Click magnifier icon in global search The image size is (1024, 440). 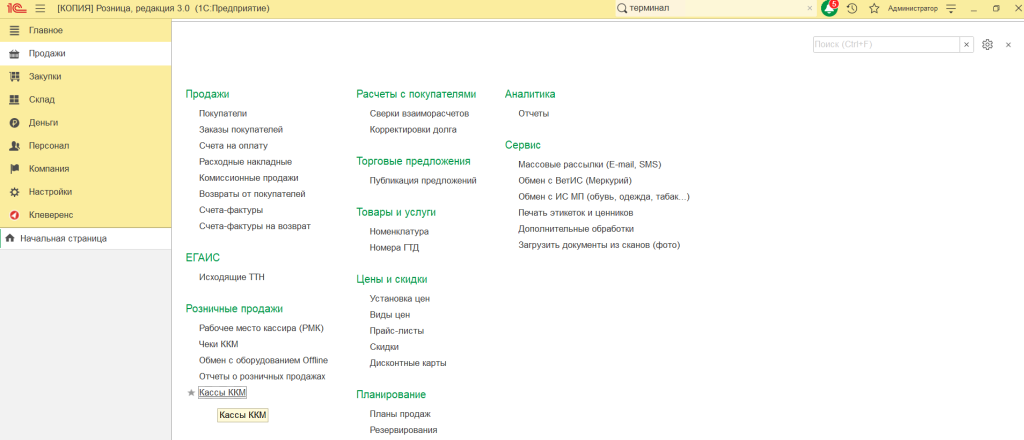pos(622,8)
